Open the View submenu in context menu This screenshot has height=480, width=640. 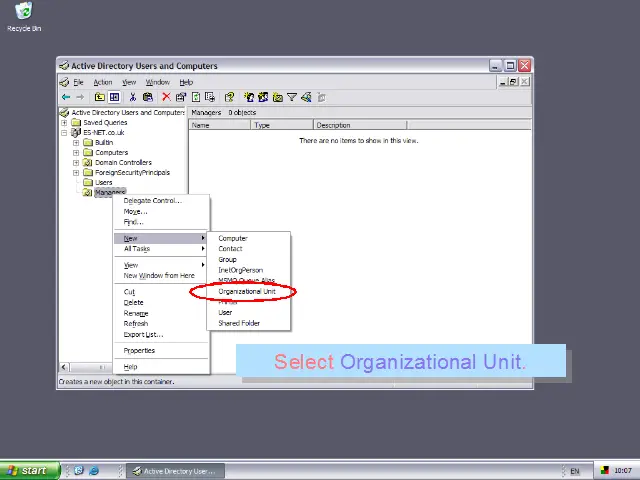click(161, 265)
